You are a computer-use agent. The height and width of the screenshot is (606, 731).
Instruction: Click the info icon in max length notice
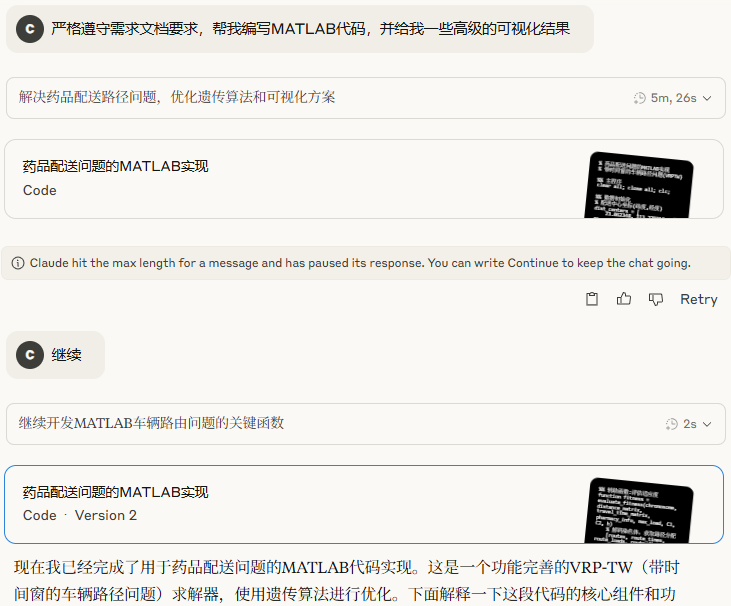(18, 263)
